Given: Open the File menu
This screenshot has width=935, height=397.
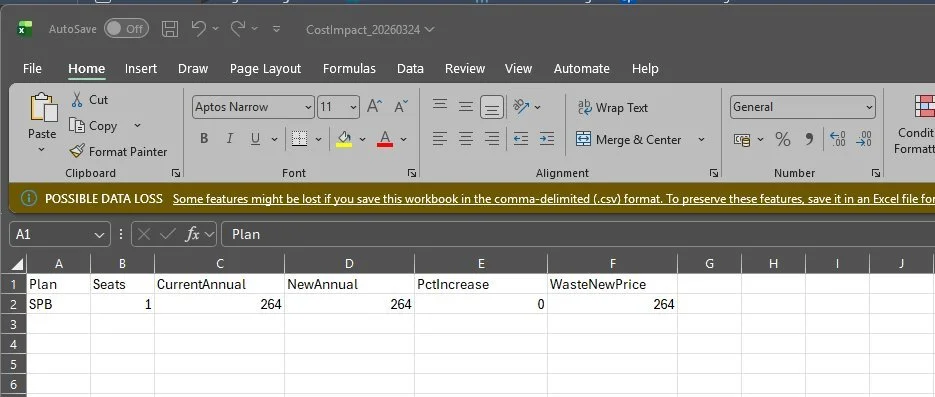Looking at the screenshot, I should (x=32, y=69).
